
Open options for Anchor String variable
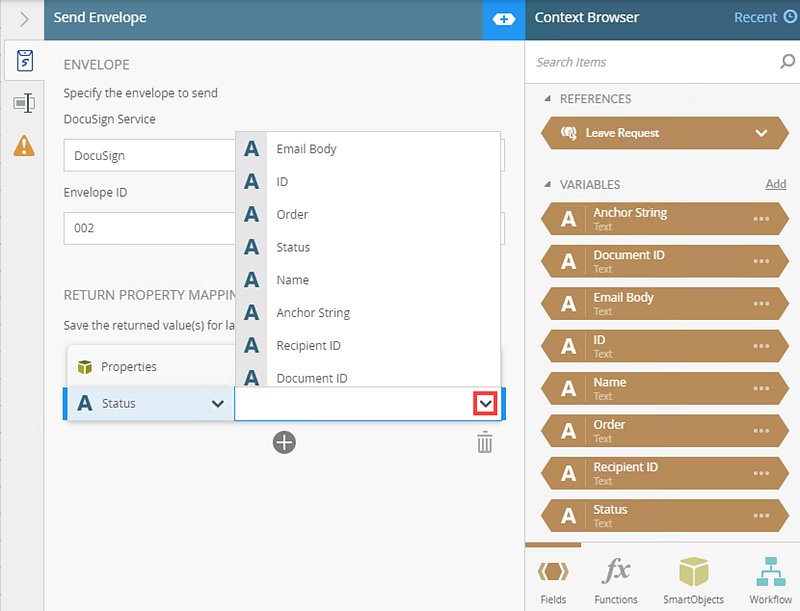[761, 219]
